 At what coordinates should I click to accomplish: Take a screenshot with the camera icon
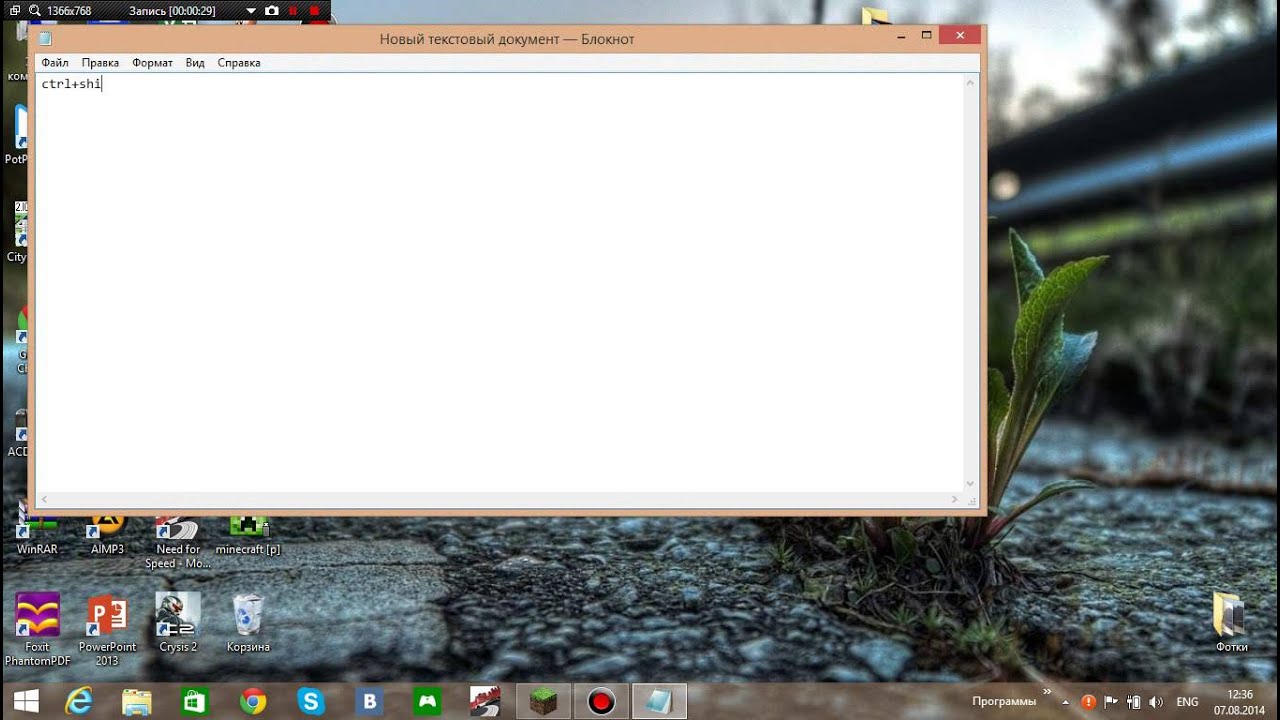coord(272,11)
